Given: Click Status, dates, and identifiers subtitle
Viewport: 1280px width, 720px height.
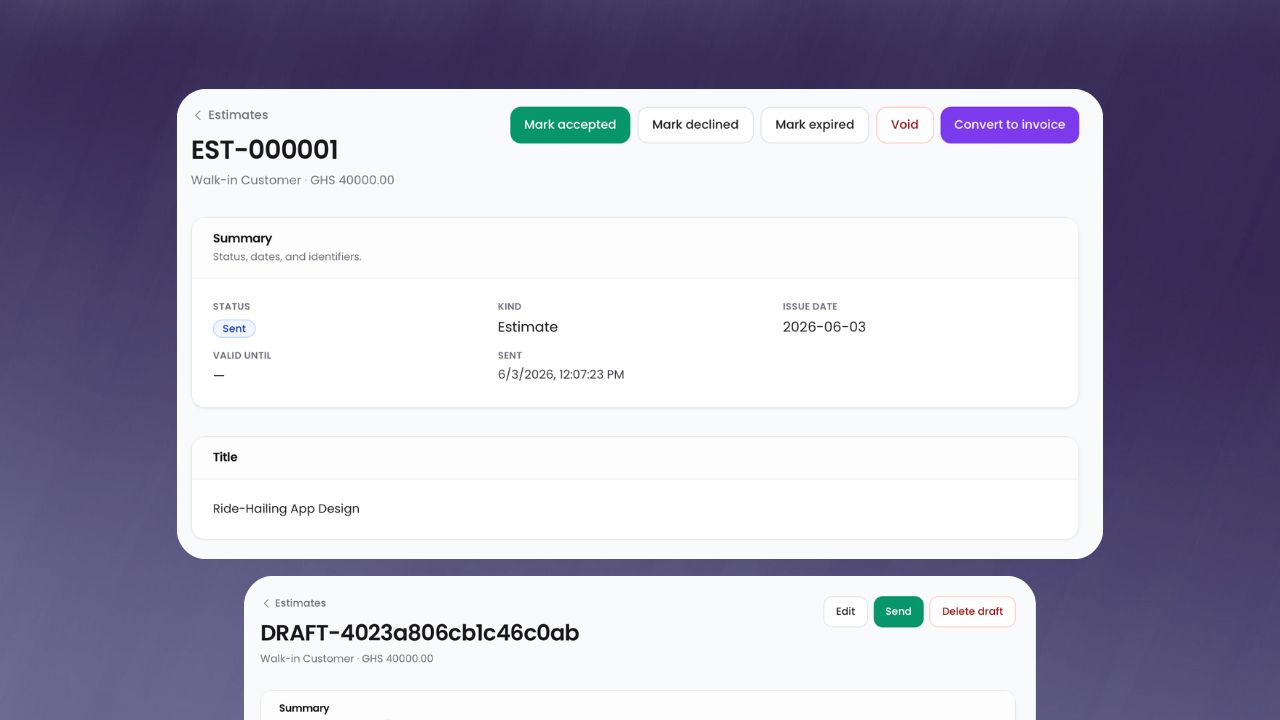Looking at the screenshot, I should click(x=287, y=257).
